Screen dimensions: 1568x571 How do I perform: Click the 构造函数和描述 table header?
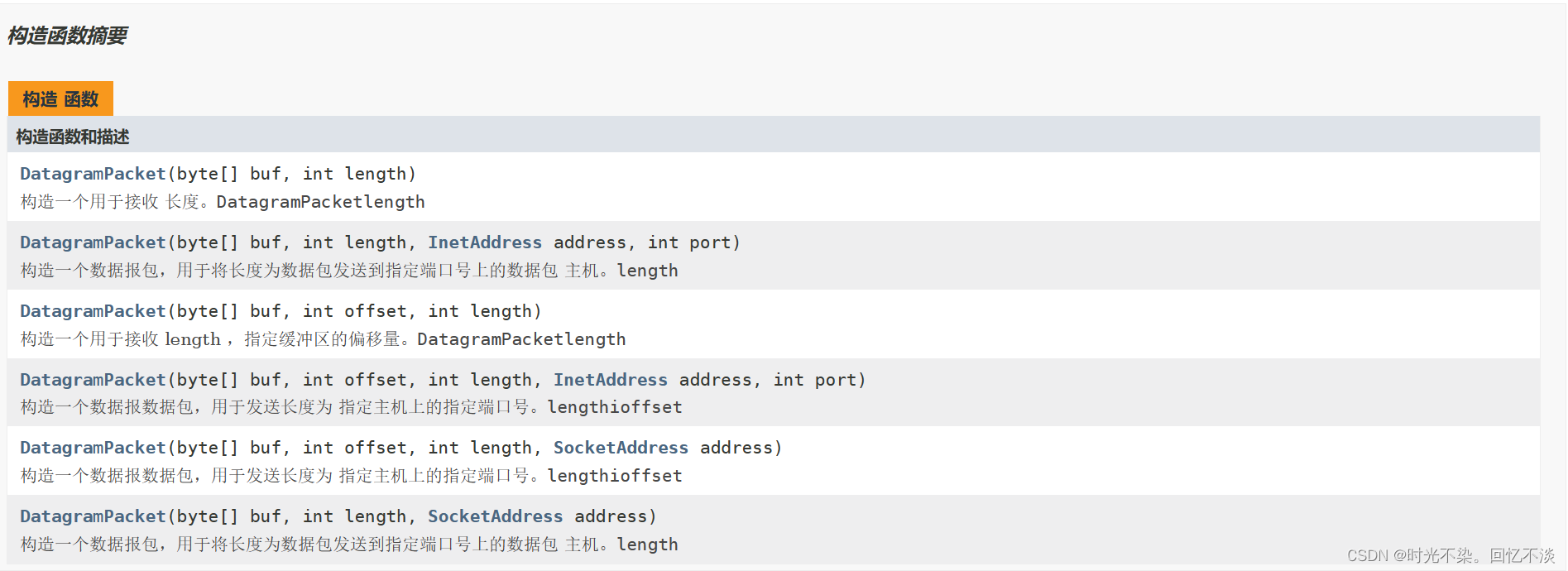(73, 137)
